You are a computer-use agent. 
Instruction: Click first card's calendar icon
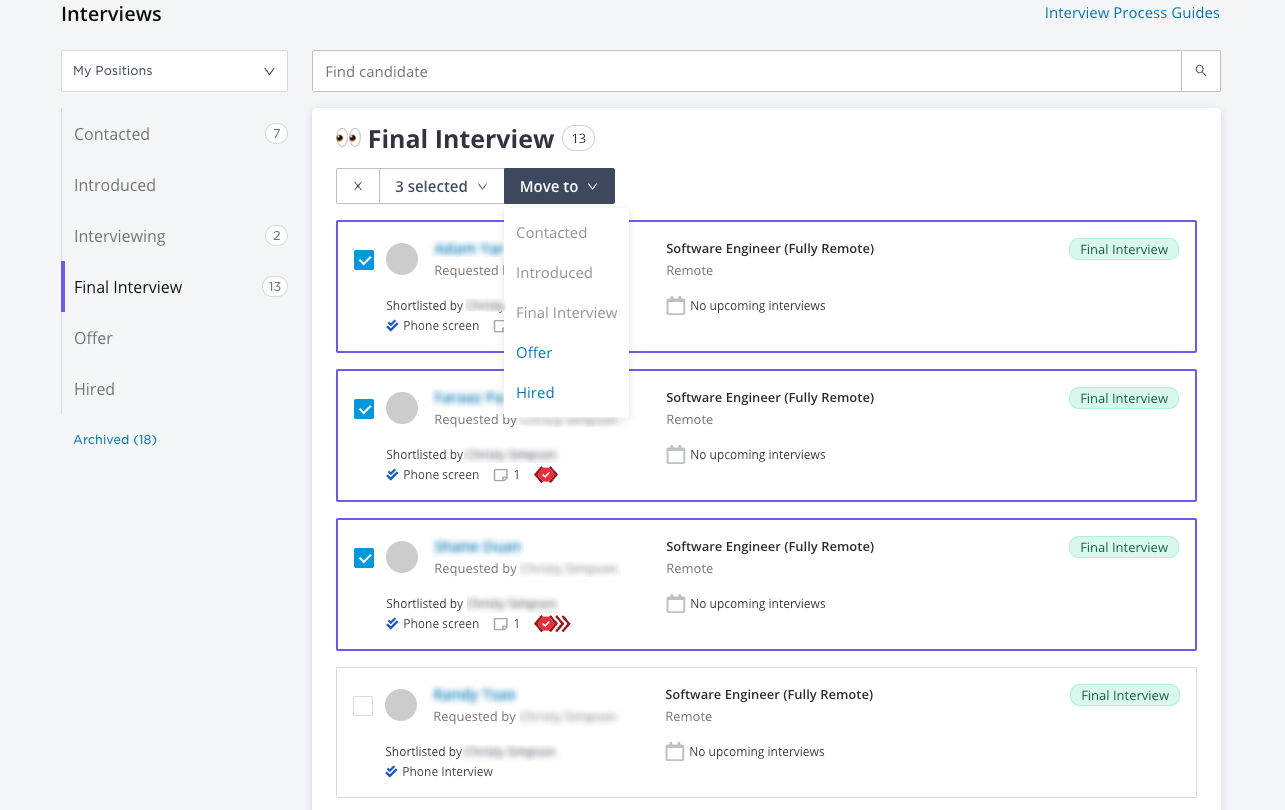pyautogui.click(x=676, y=306)
